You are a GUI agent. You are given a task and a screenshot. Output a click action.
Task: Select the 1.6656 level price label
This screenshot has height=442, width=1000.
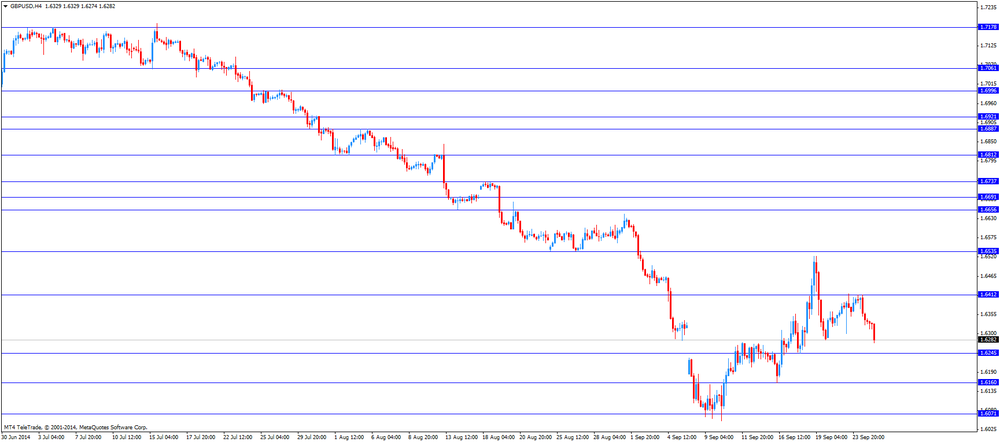tap(988, 210)
